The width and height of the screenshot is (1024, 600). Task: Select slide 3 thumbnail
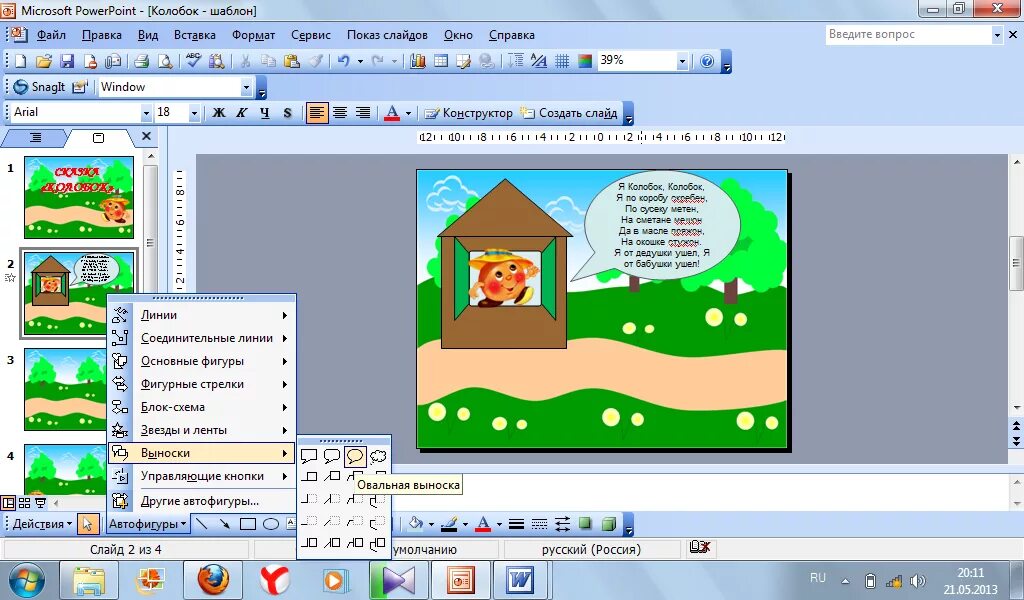66,390
